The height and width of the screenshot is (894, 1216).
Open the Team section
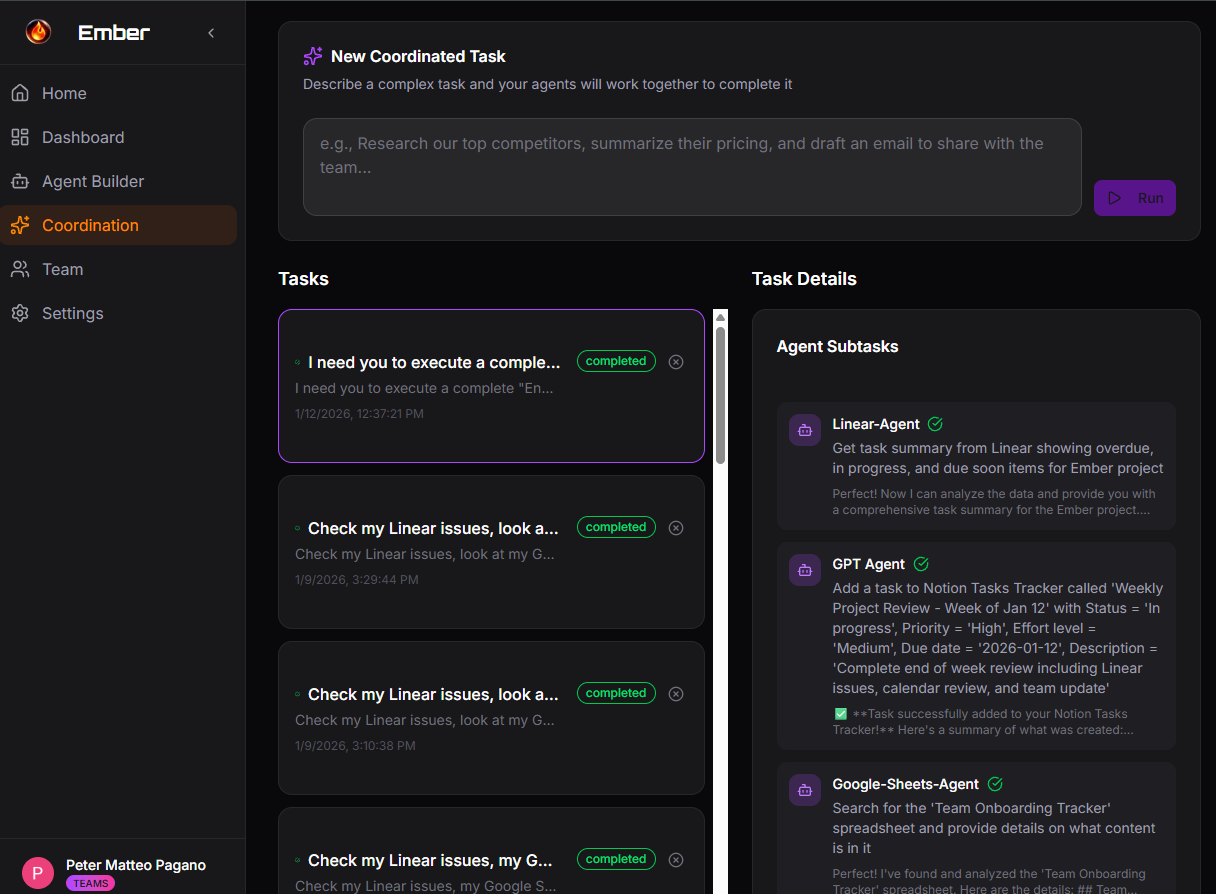coord(118,269)
